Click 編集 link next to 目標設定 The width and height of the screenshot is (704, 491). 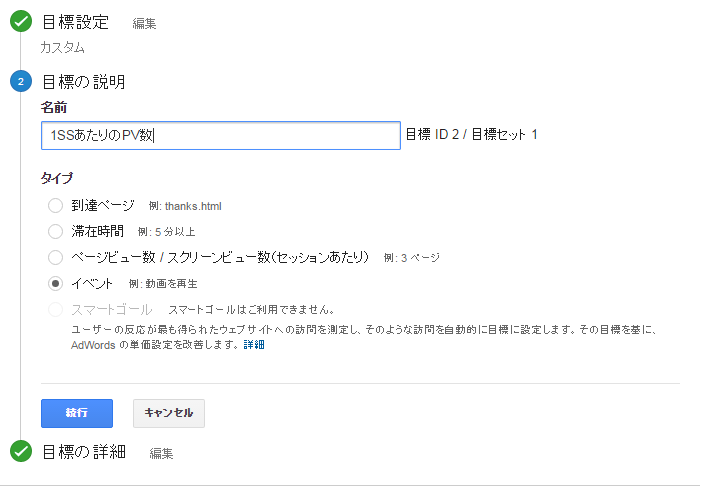coord(144,23)
